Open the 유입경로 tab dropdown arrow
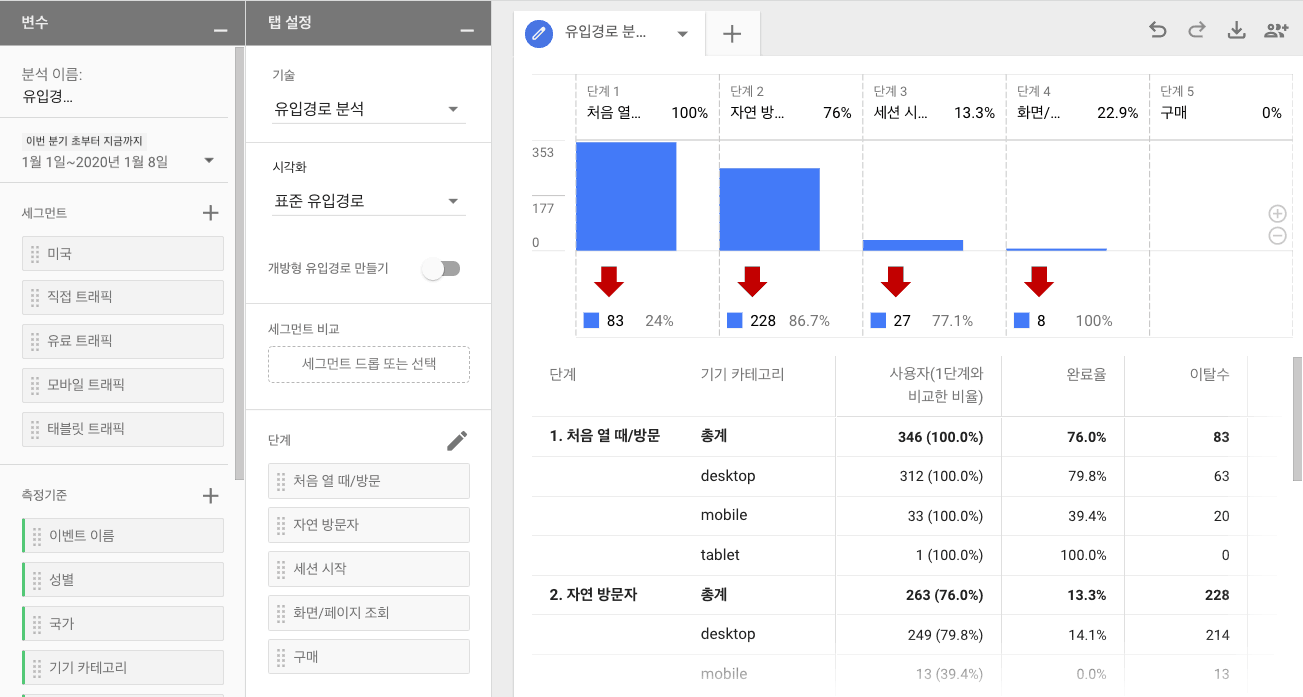 pos(683,34)
